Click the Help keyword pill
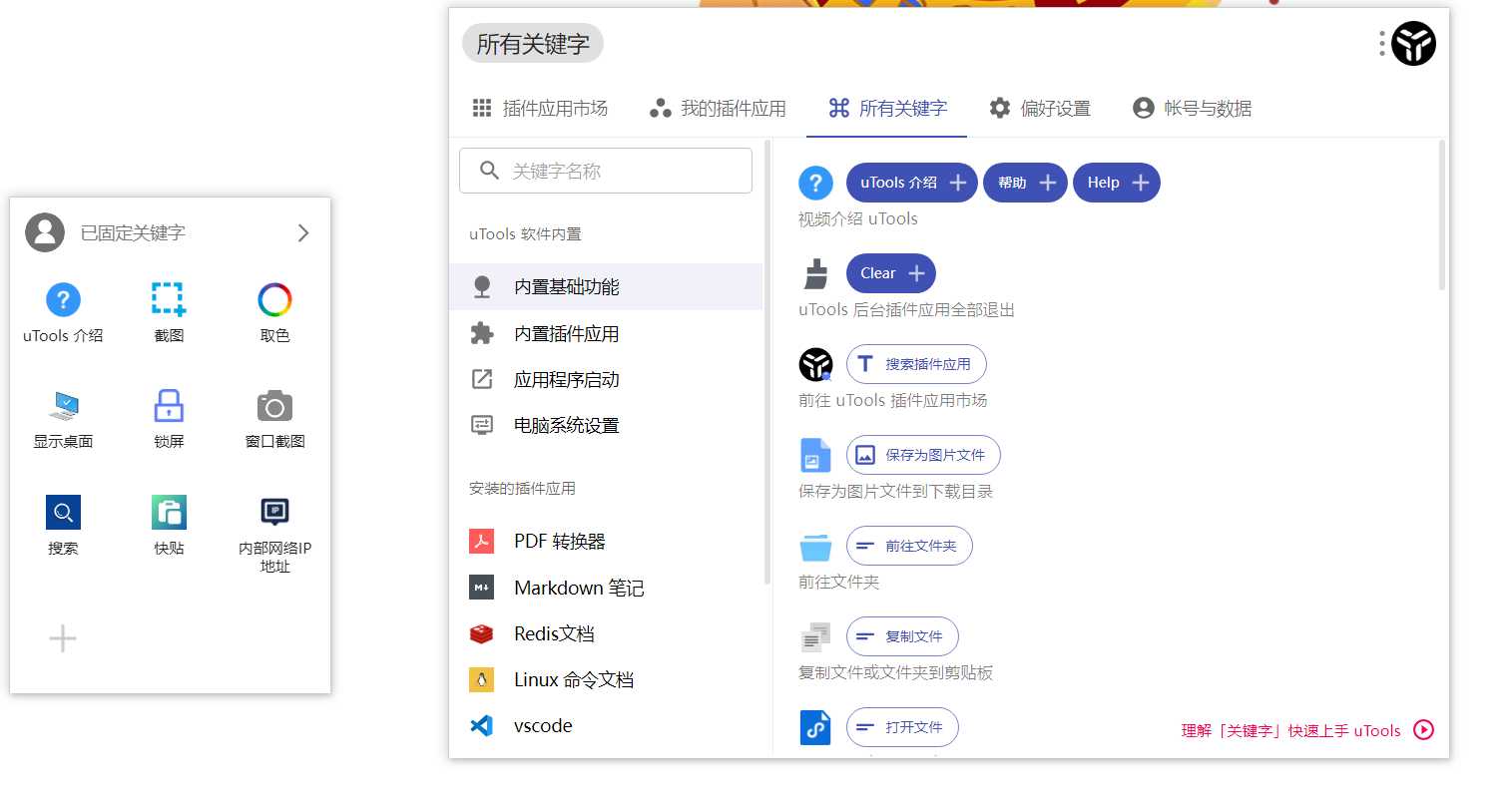Screen dimensions: 1512x804 1117,183
